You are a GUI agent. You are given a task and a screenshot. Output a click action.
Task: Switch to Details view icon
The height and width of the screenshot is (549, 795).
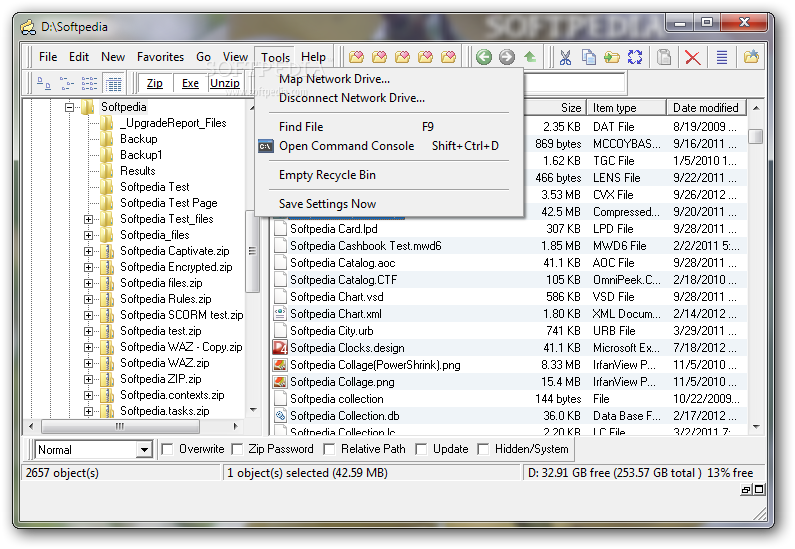(114, 83)
